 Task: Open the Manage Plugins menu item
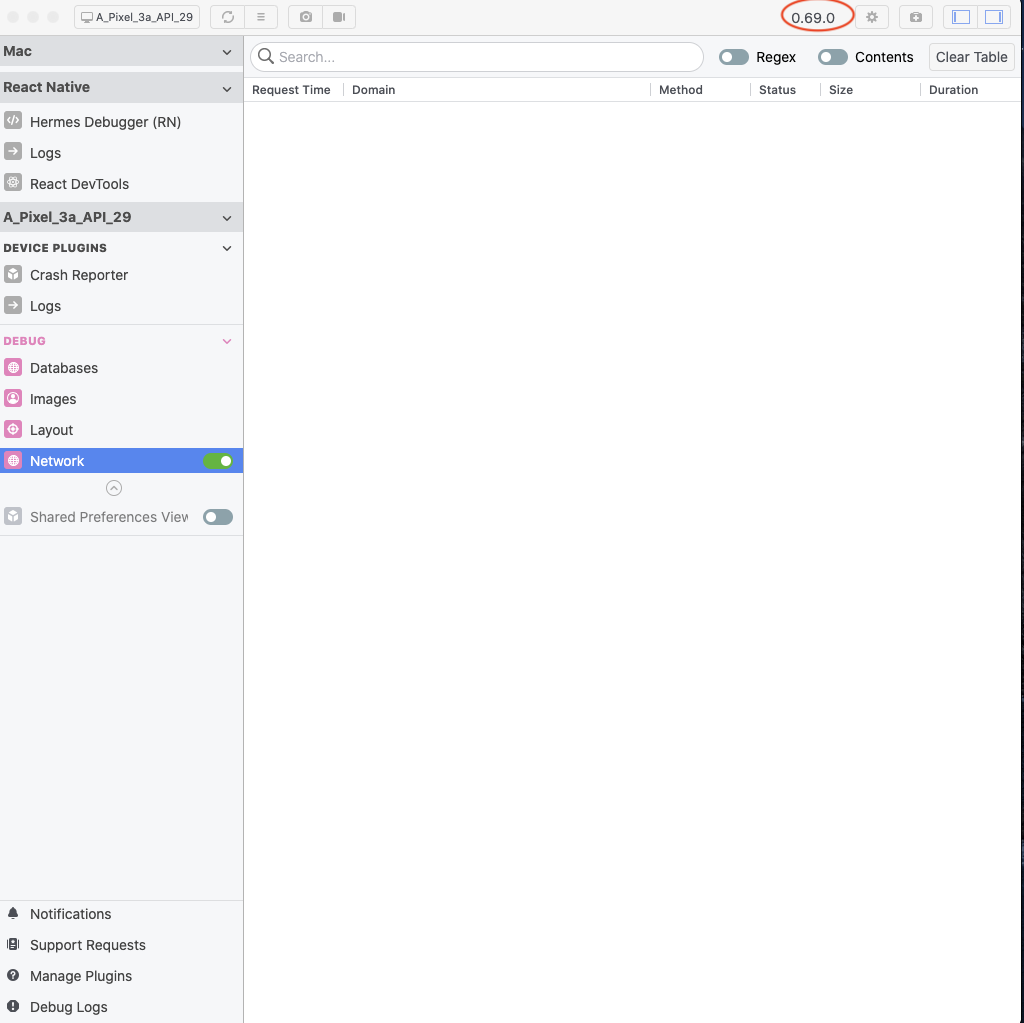pos(80,975)
